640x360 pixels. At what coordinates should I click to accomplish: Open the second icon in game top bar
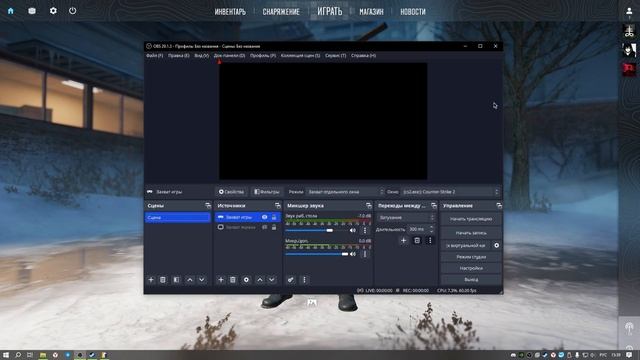click(32, 11)
